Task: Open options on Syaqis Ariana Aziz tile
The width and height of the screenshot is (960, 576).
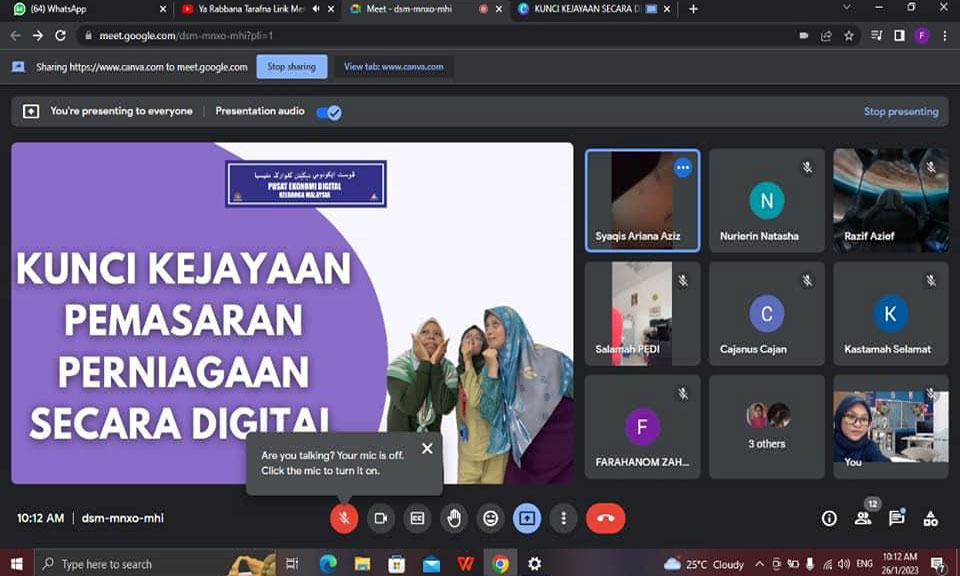Action: pos(683,168)
